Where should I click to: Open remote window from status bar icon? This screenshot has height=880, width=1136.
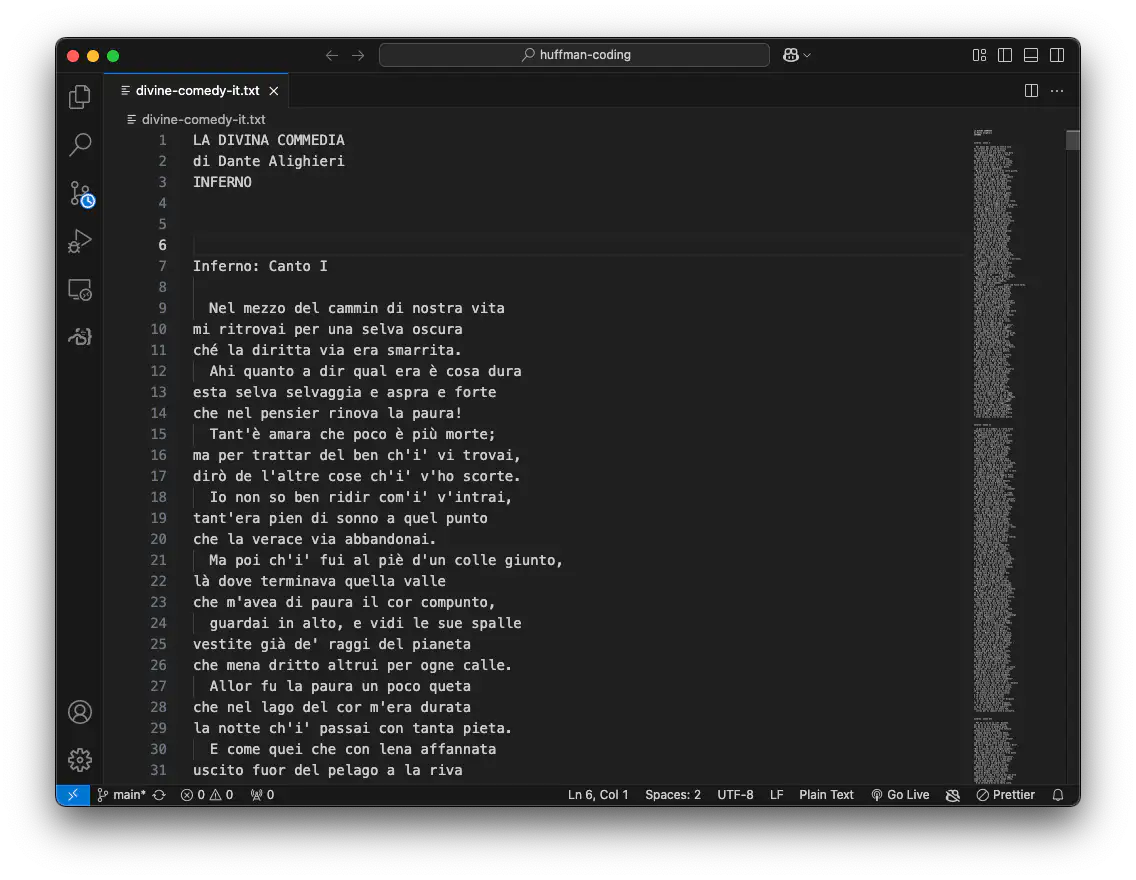[x=72, y=795]
